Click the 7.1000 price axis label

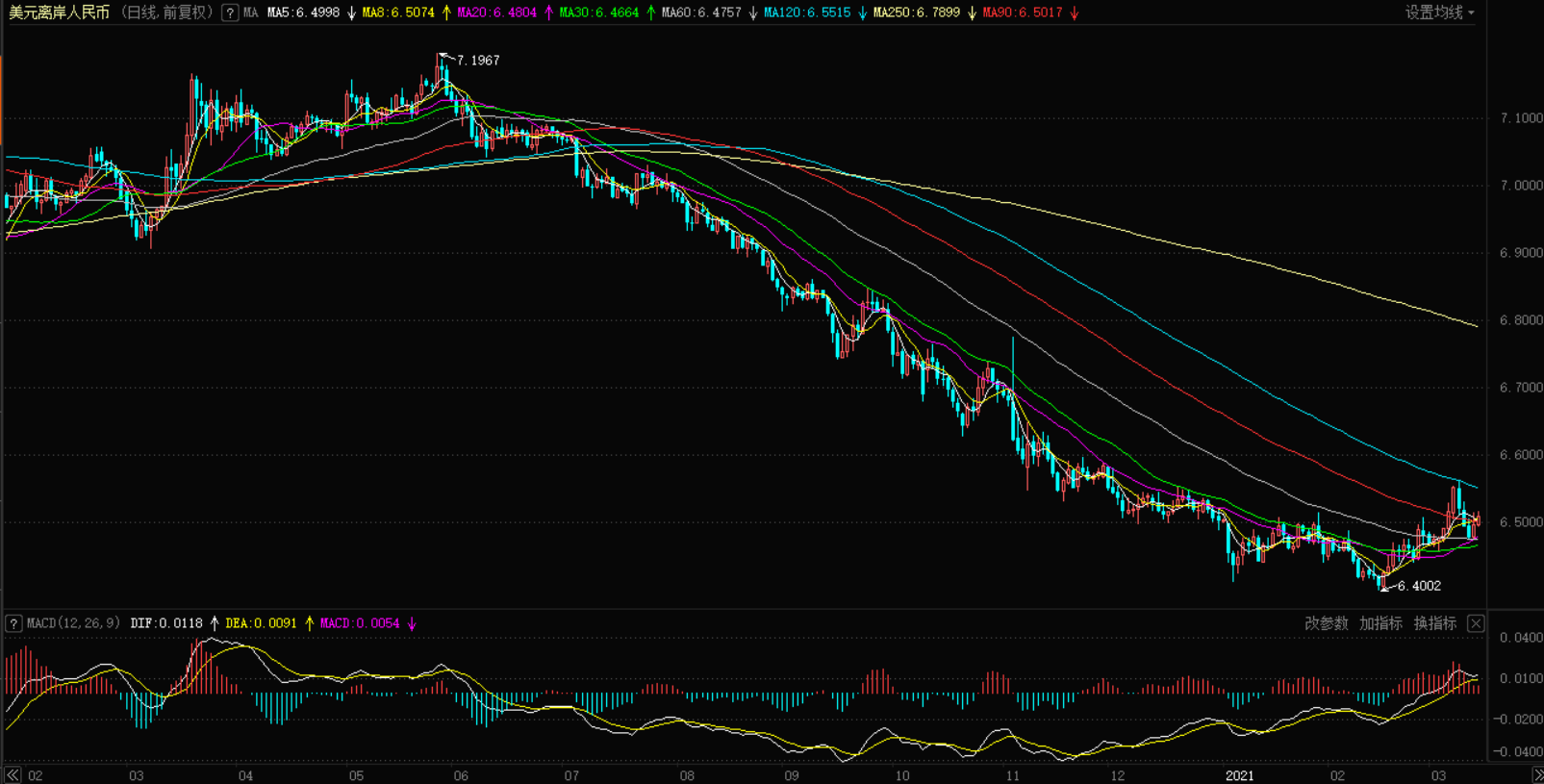1521,118
